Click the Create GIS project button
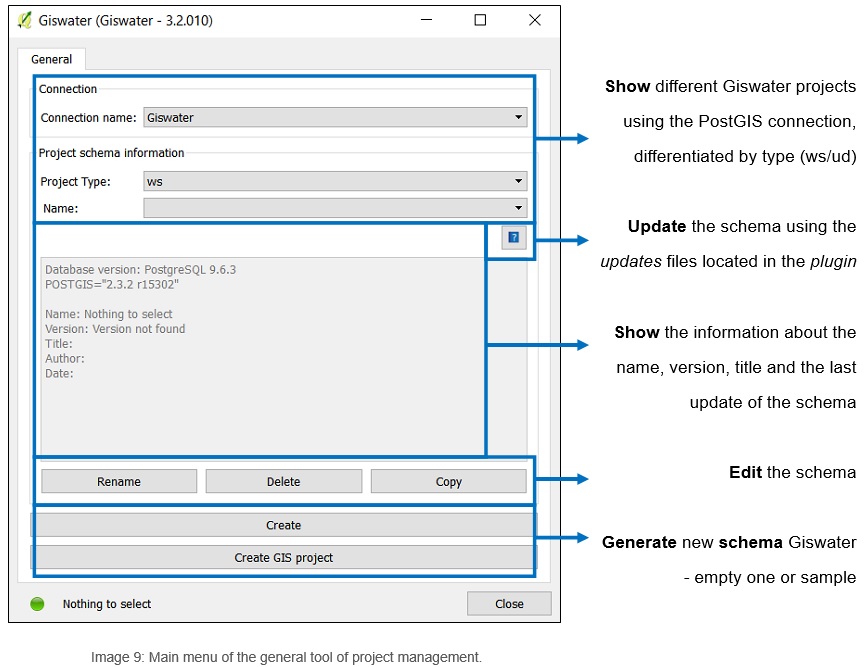The image size is (868, 667). pyautogui.click(x=283, y=557)
